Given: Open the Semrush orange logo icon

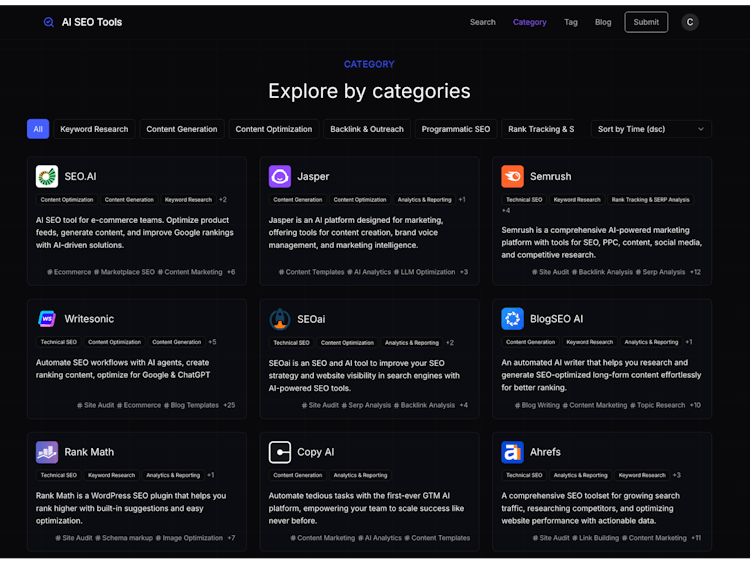Looking at the screenshot, I should pos(512,177).
